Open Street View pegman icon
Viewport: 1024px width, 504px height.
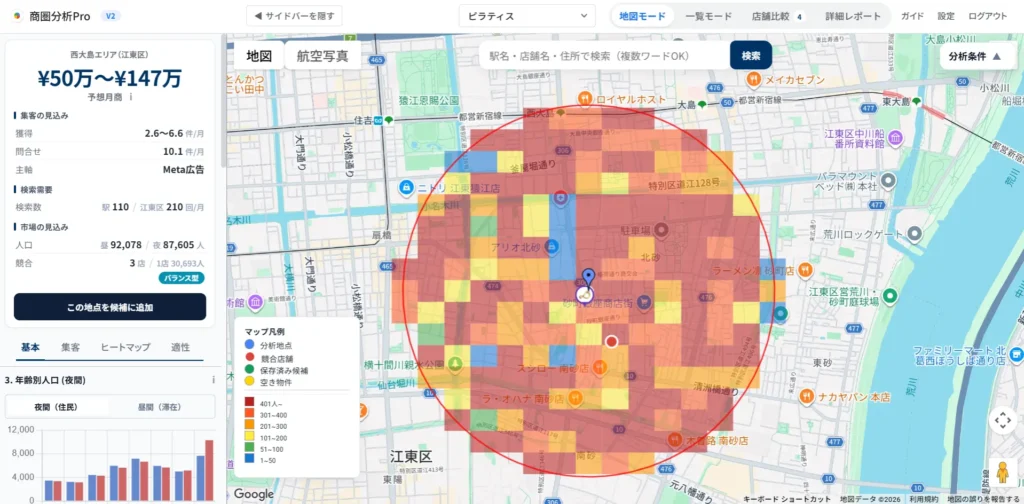pyautogui.click(x=1002, y=471)
